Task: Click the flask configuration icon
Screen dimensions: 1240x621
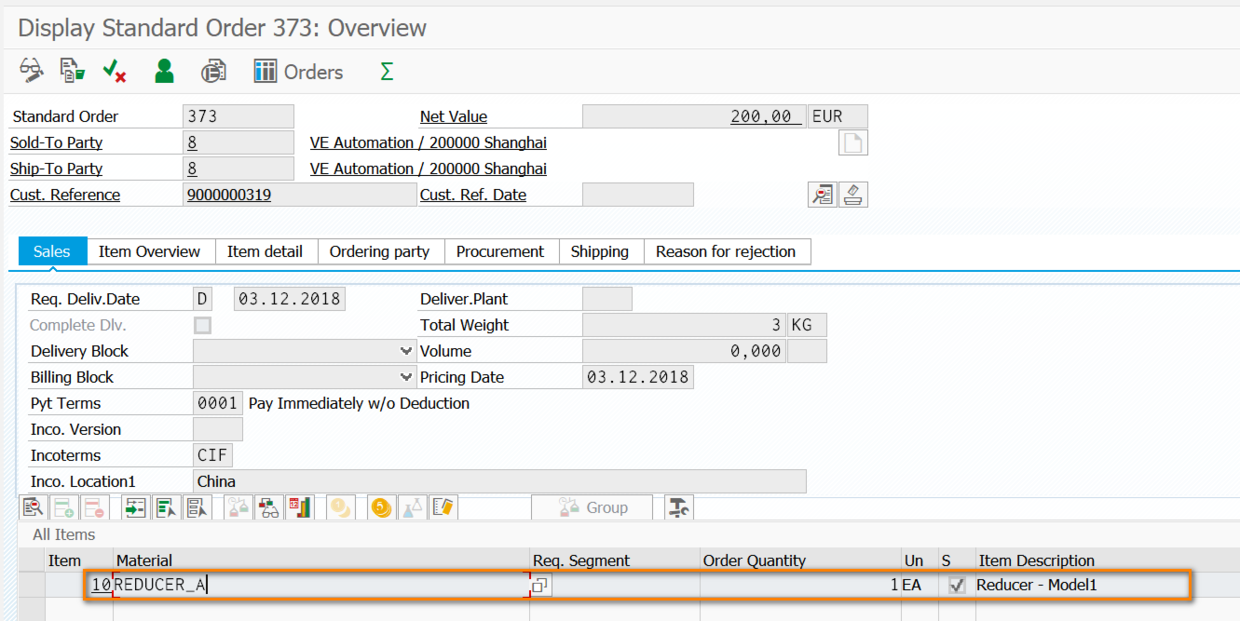Action: click(x=412, y=508)
